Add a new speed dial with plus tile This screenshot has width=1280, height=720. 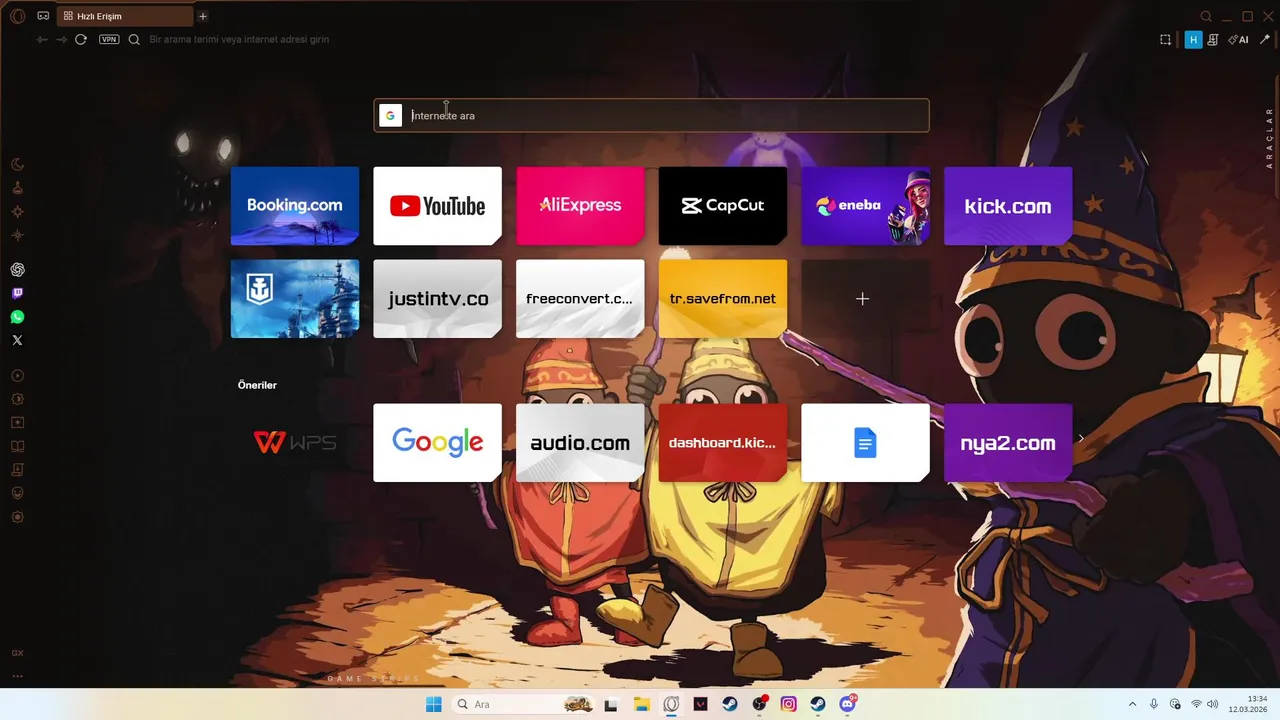(865, 299)
